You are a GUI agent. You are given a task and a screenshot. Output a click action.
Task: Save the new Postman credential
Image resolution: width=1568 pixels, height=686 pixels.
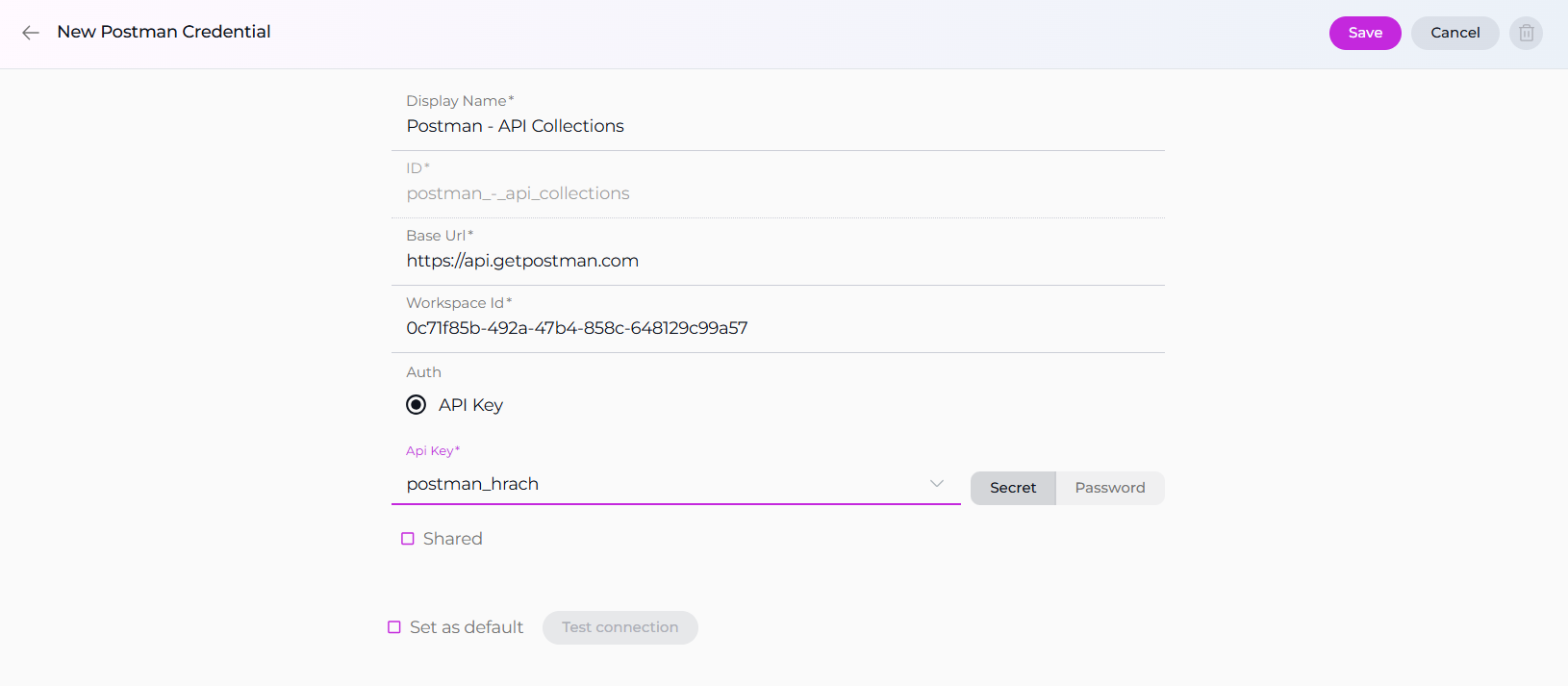(x=1364, y=33)
